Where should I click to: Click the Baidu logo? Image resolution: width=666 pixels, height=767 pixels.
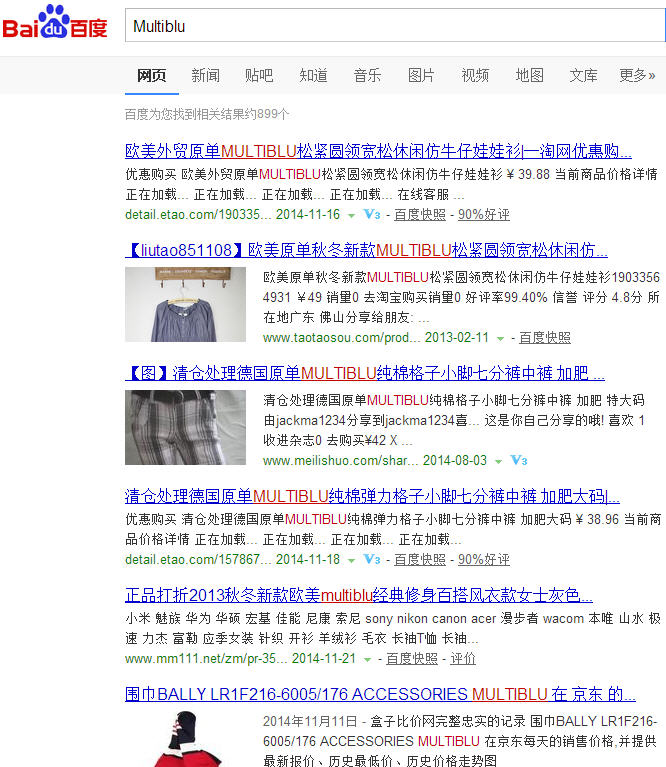(55, 23)
